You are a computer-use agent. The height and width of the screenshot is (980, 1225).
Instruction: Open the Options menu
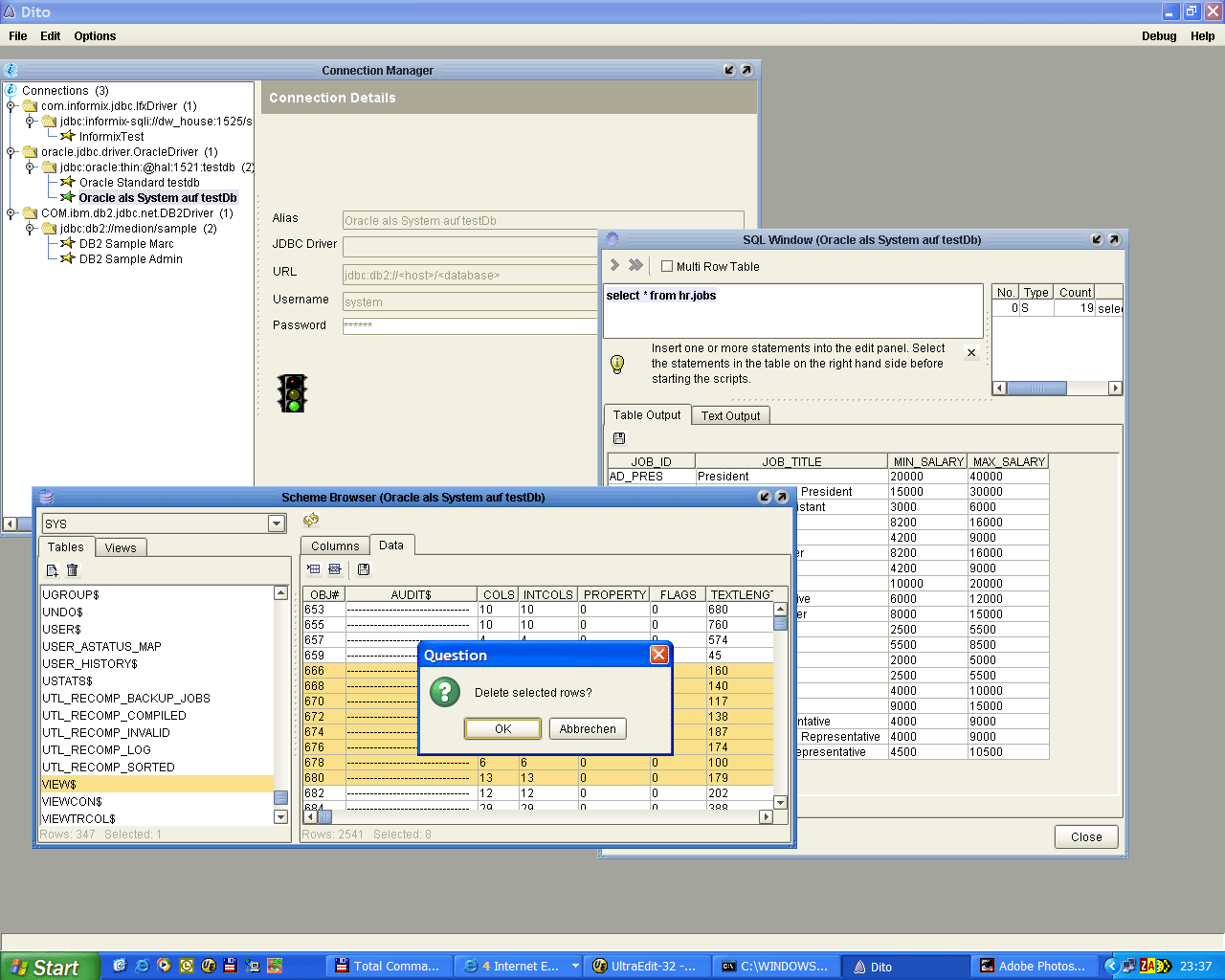95,36
